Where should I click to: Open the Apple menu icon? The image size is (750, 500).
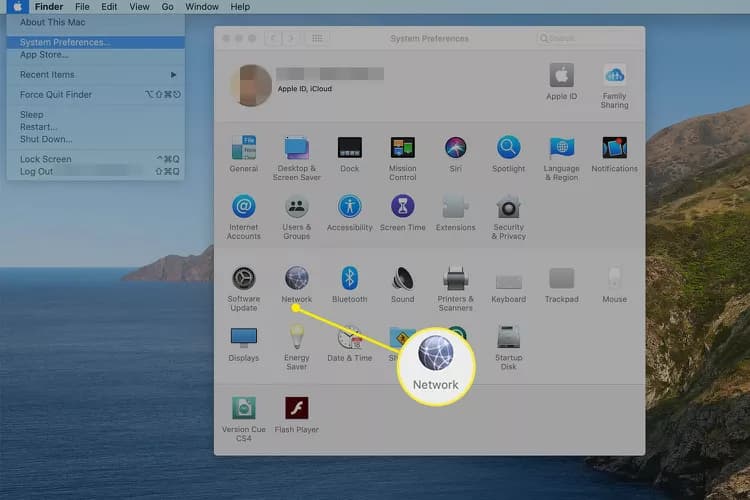click(x=18, y=7)
